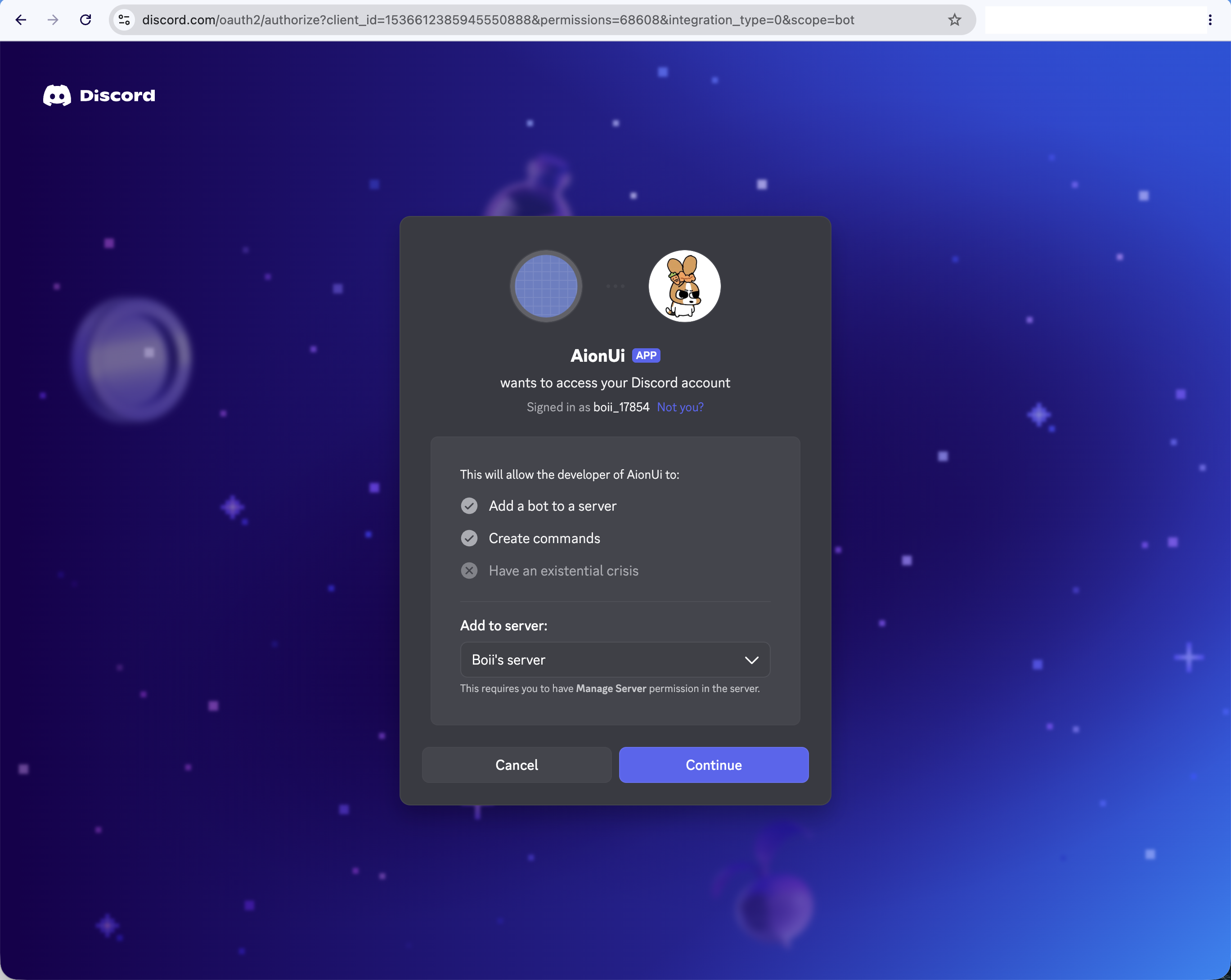Click the user profile avatar with rabbit

point(685,286)
